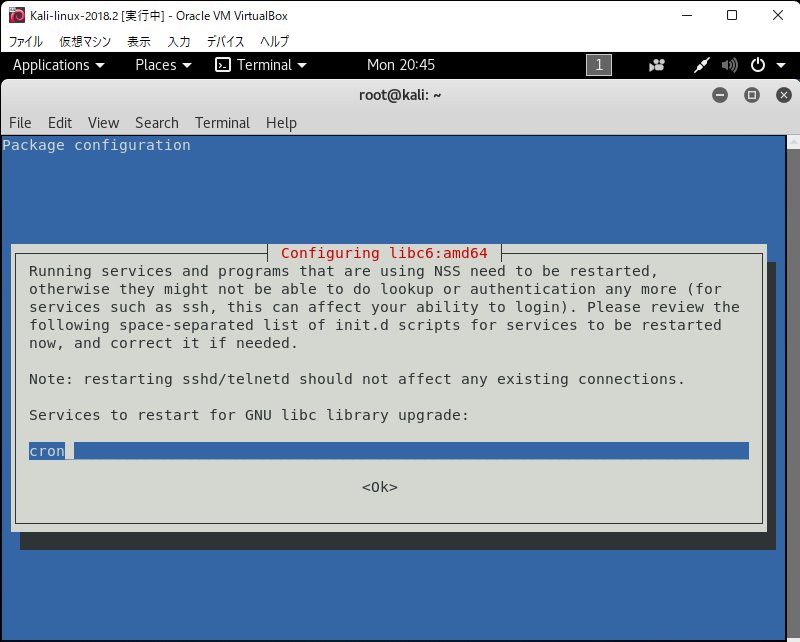Open VirtualBox 仮想マシン menu
Image resolution: width=800 pixels, height=642 pixels.
pos(85,41)
